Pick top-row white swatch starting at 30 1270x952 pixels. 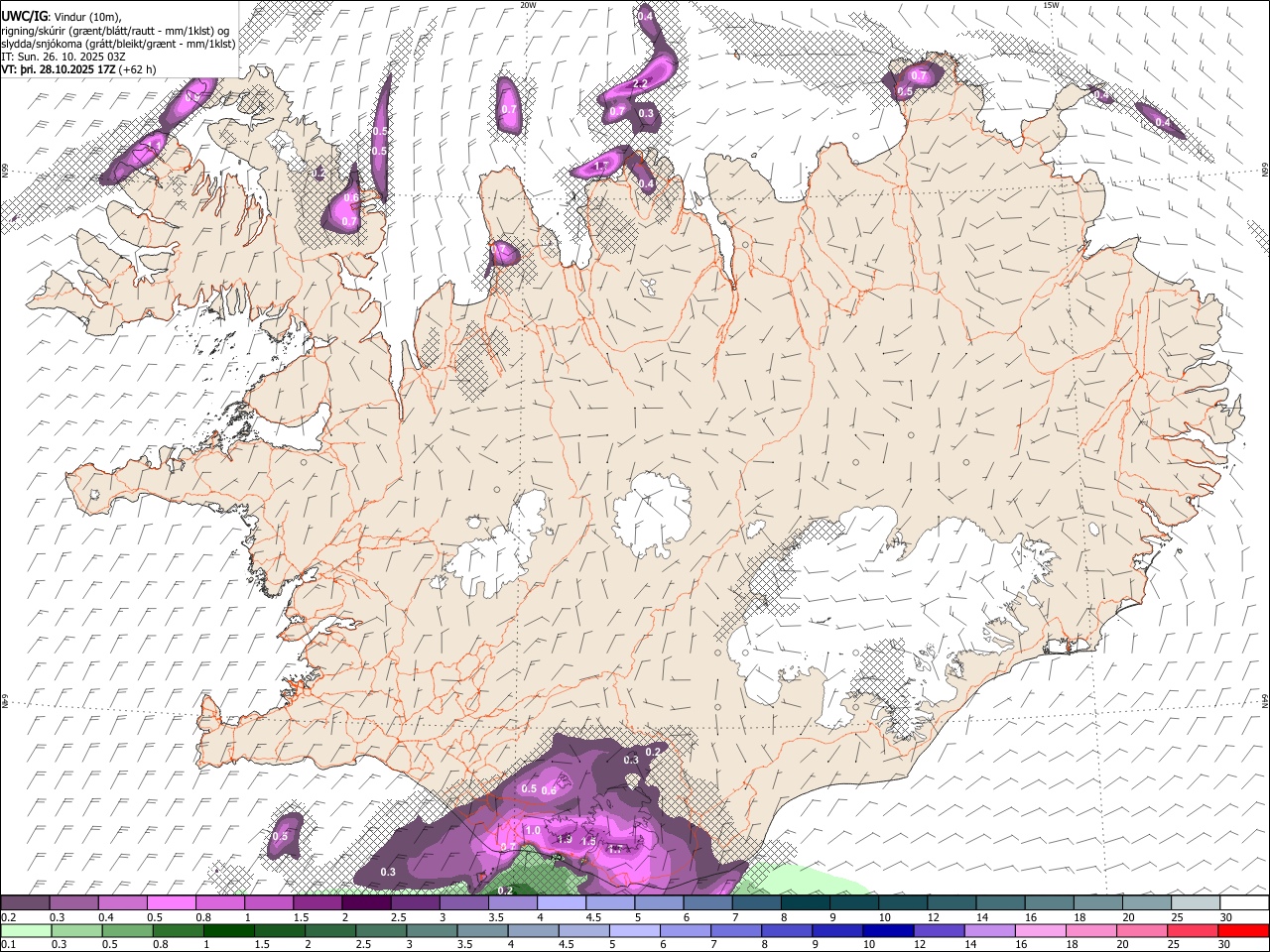pos(1244,903)
